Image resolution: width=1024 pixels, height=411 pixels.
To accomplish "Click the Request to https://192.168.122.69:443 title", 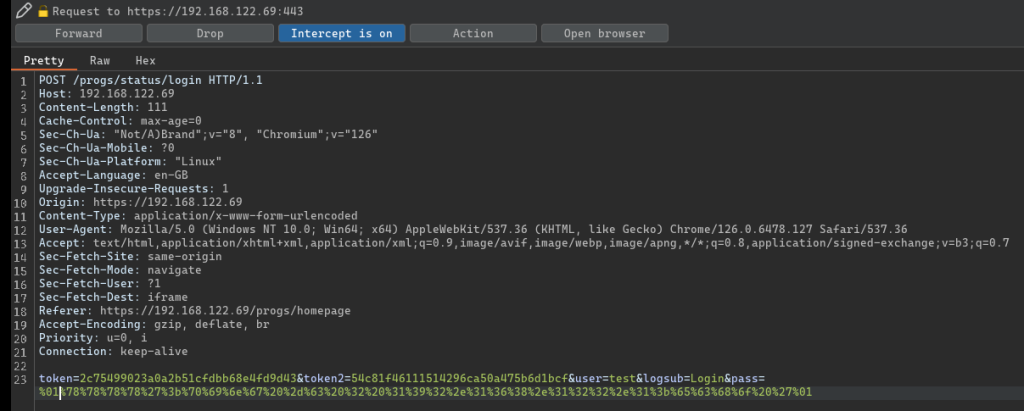I will [x=178, y=12].
